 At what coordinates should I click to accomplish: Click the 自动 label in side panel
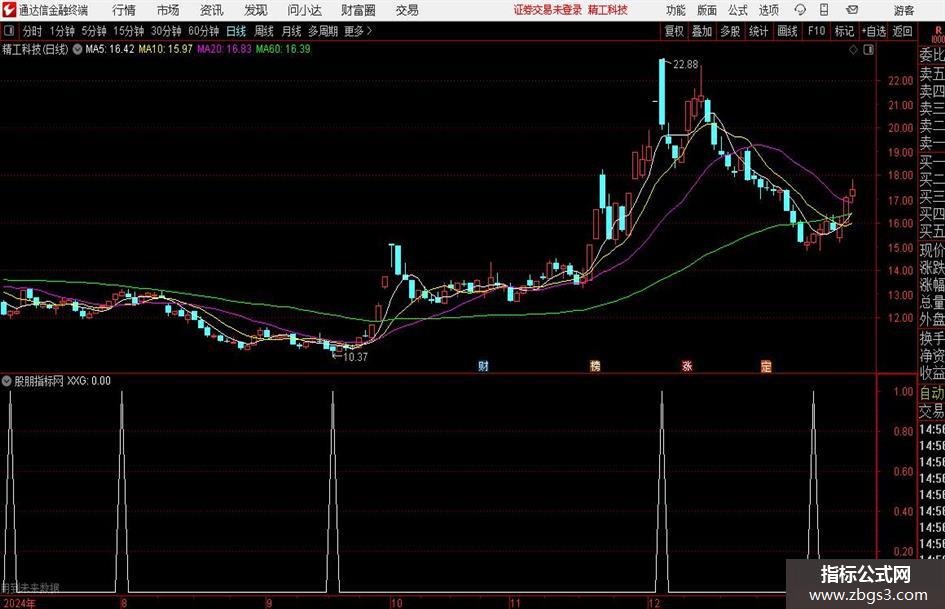click(x=932, y=393)
